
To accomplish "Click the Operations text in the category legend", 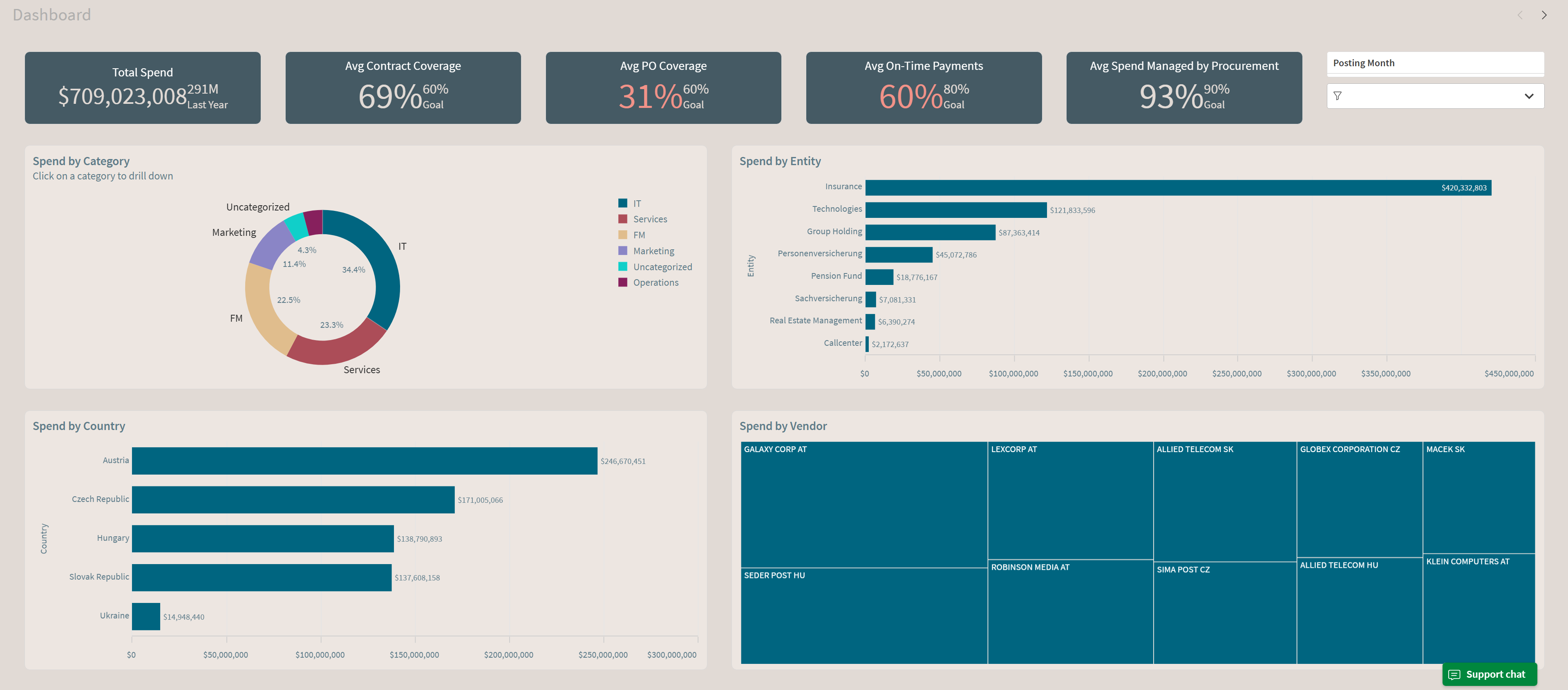I will point(655,282).
